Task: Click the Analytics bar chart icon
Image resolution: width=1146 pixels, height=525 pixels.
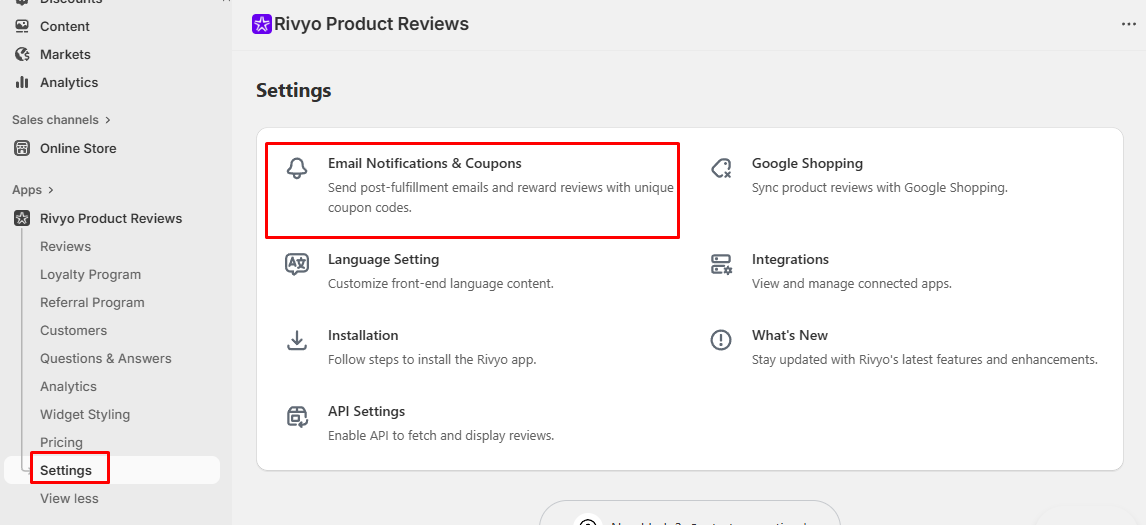Action: [x=22, y=82]
